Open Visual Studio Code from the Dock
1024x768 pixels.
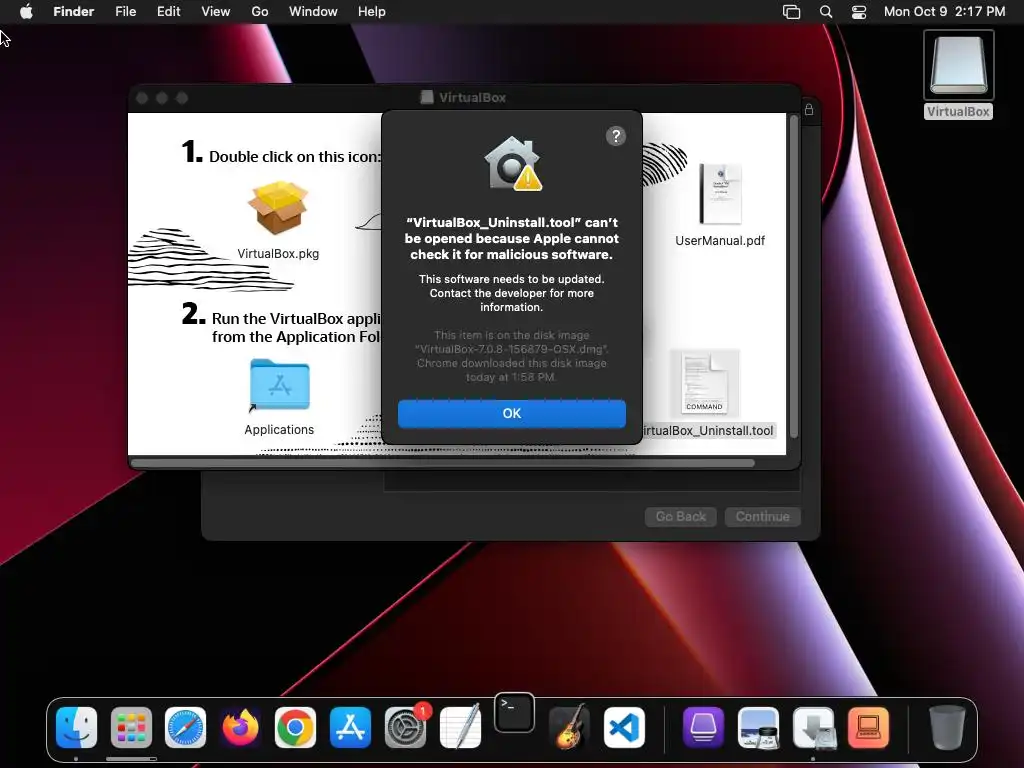[x=624, y=727]
